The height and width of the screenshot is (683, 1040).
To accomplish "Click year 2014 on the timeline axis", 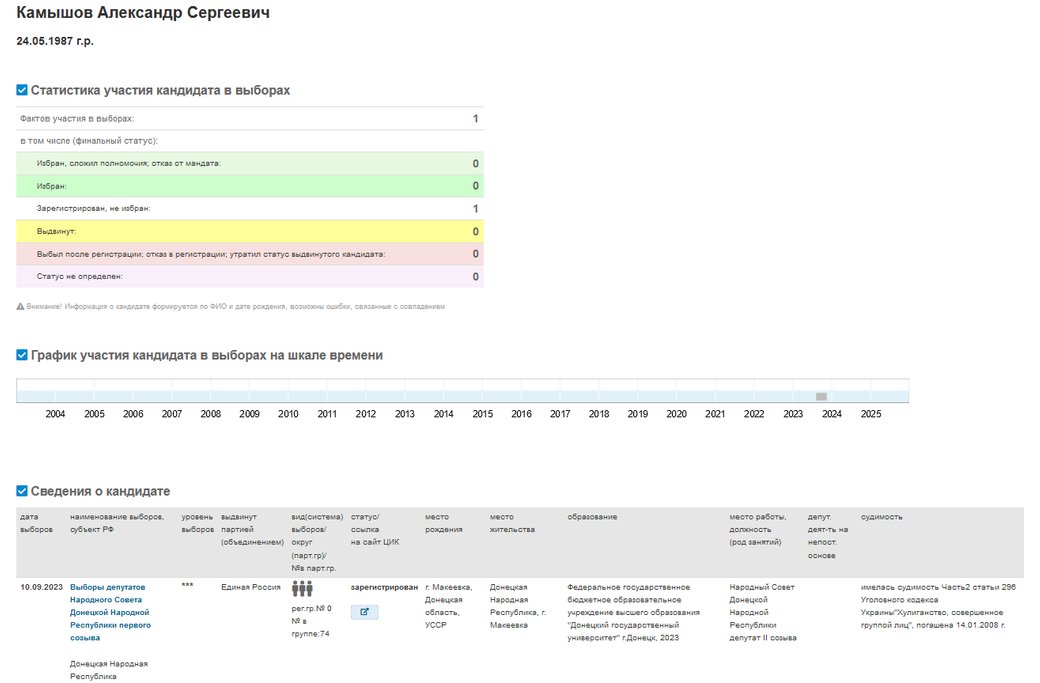I will pyautogui.click(x=443, y=414).
